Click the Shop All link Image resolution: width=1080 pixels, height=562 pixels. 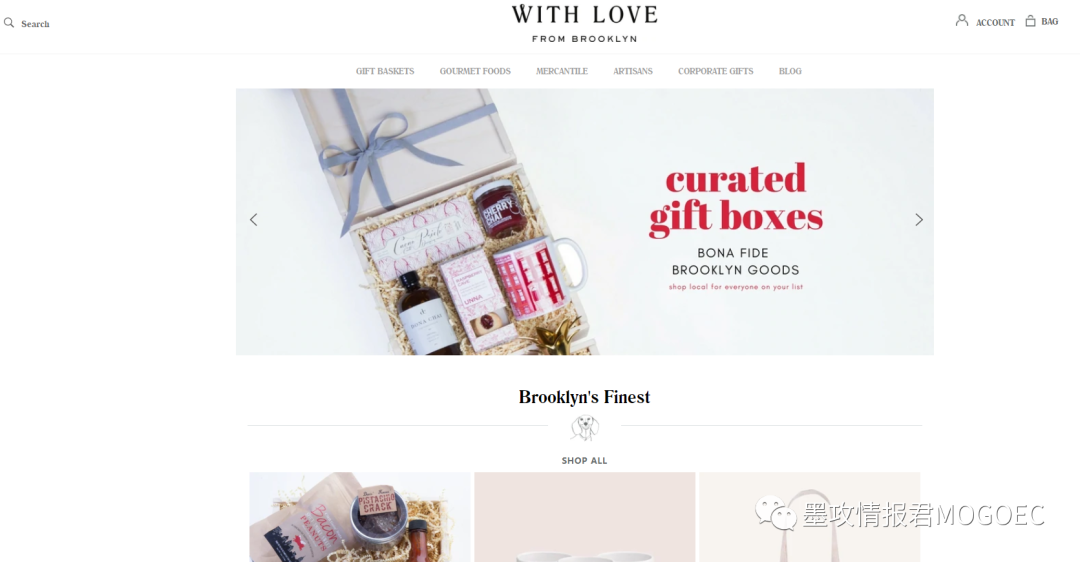tap(584, 461)
